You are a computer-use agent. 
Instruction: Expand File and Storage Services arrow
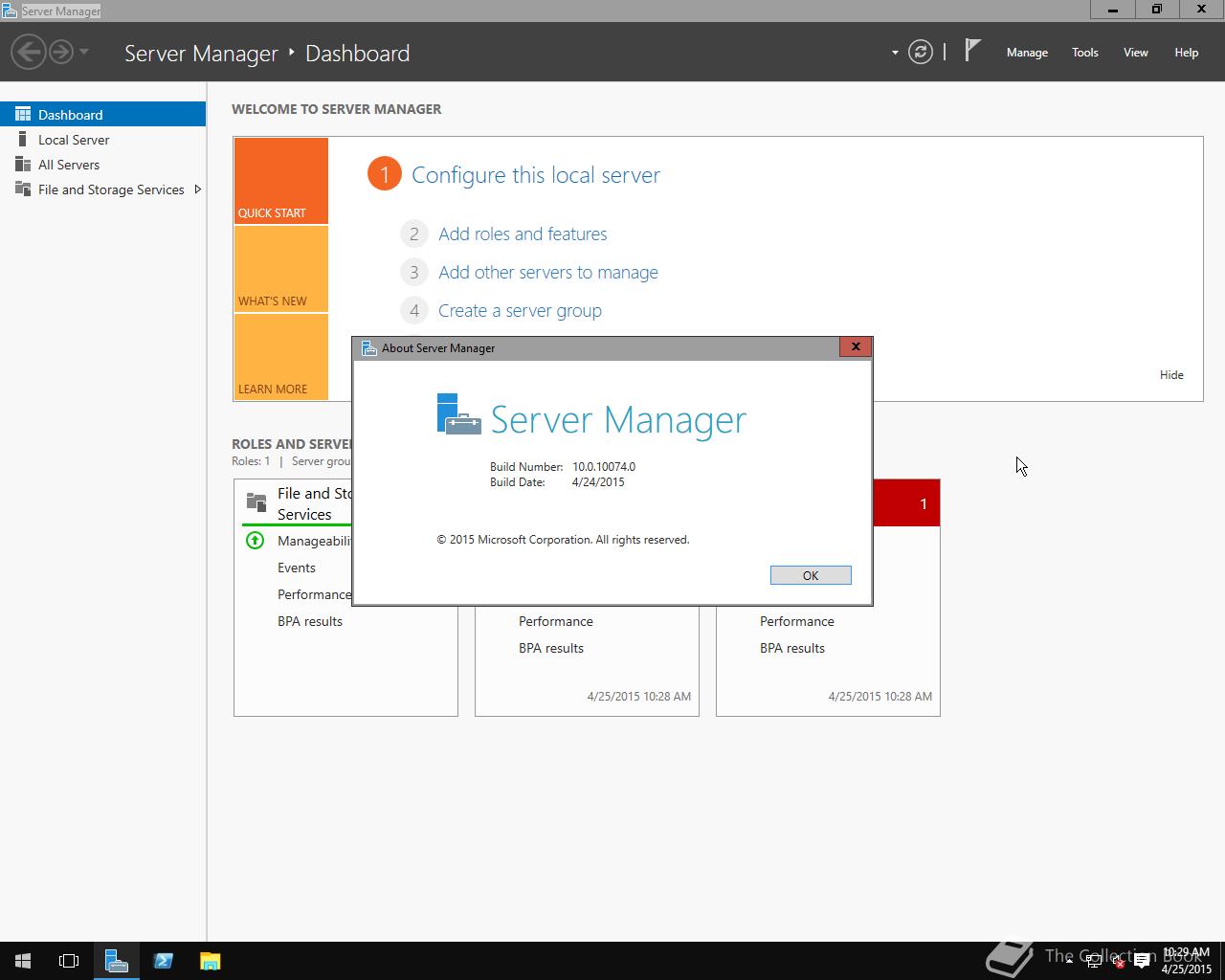tap(197, 189)
